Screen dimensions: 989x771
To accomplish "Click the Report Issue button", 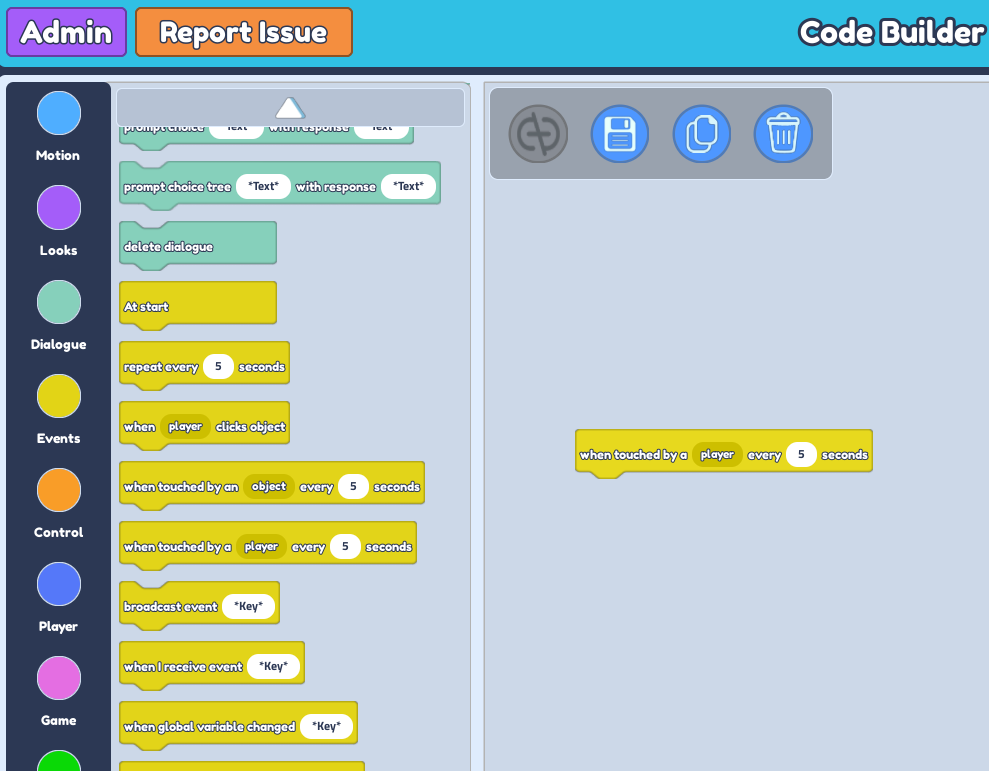I will pos(244,33).
